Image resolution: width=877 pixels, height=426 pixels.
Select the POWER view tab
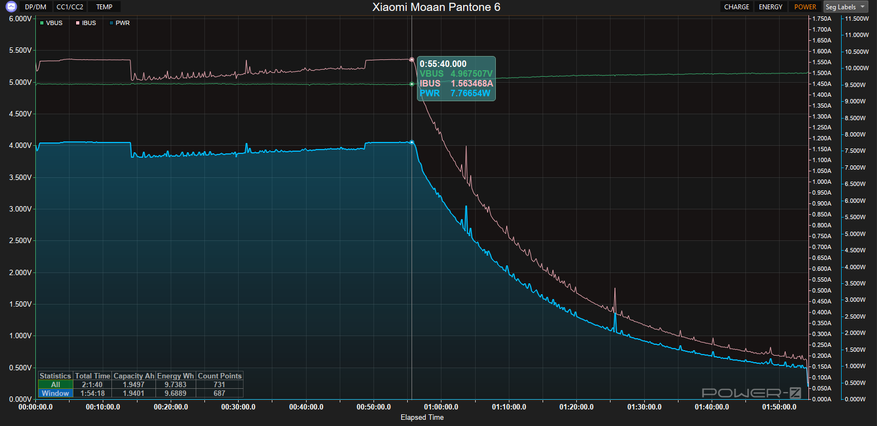(x=805, y=7)
